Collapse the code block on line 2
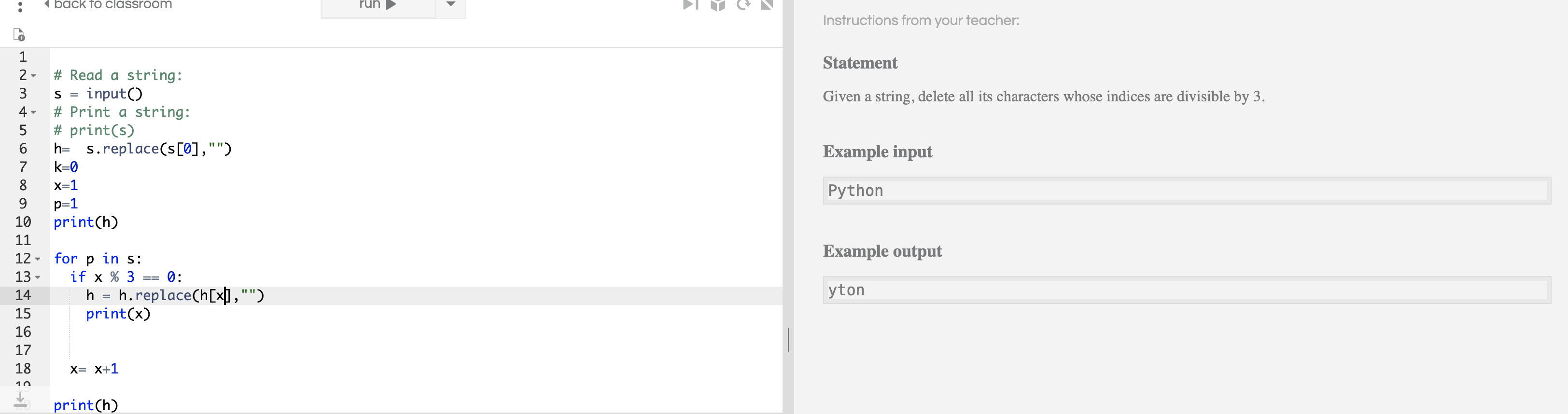1568x414 pixels. tap(34, 75)
